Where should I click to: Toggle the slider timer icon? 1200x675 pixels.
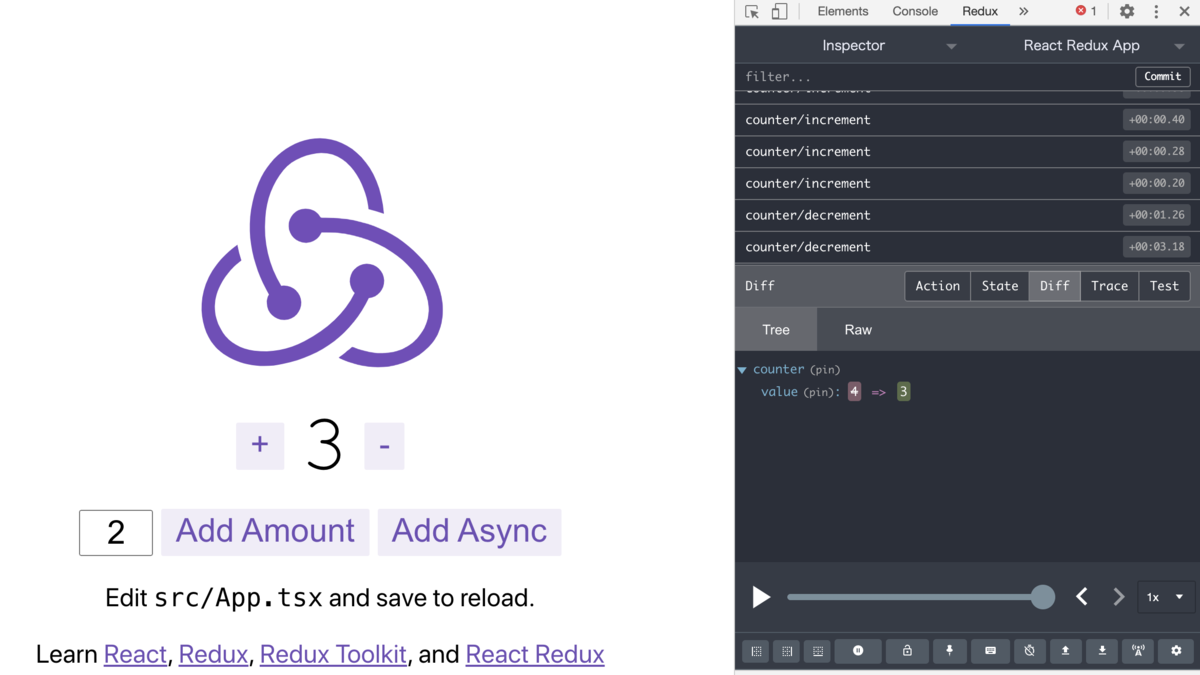click(1029, 651)
